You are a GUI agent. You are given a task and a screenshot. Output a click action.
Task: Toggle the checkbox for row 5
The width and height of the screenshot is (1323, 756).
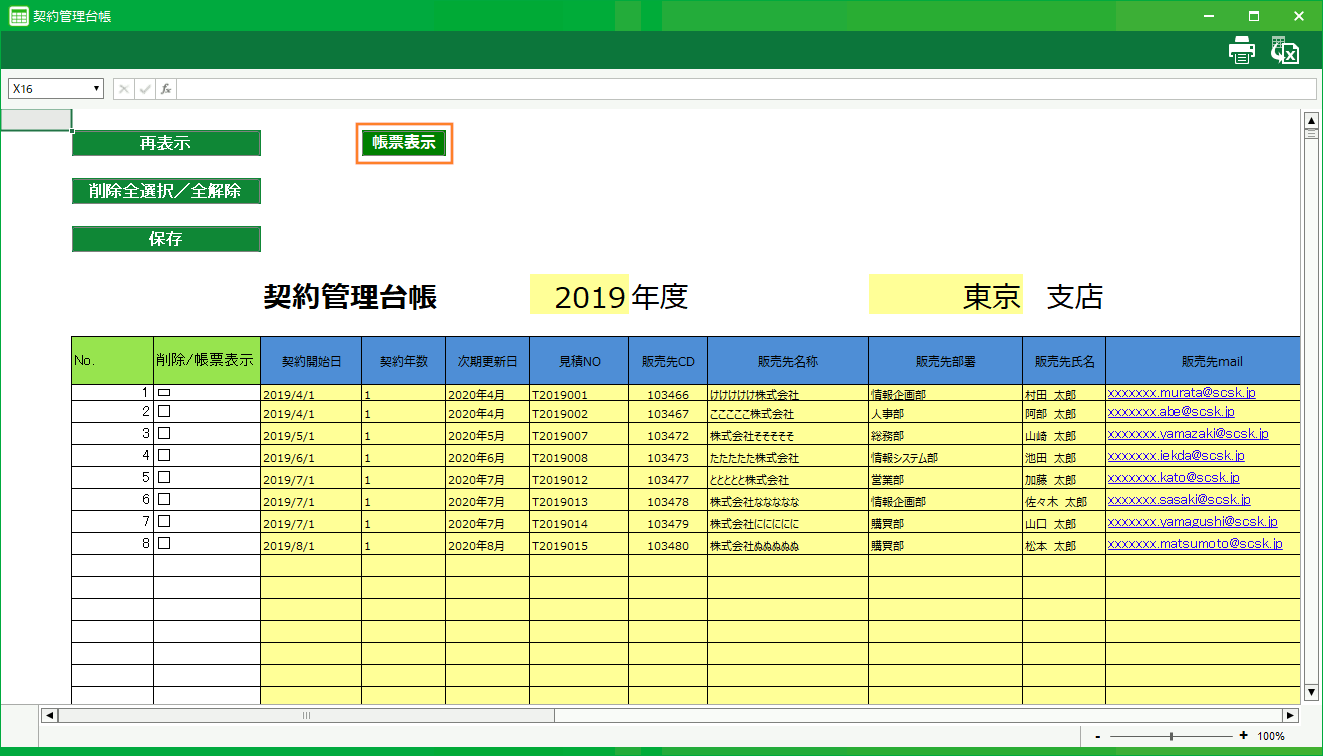[164, 477]
